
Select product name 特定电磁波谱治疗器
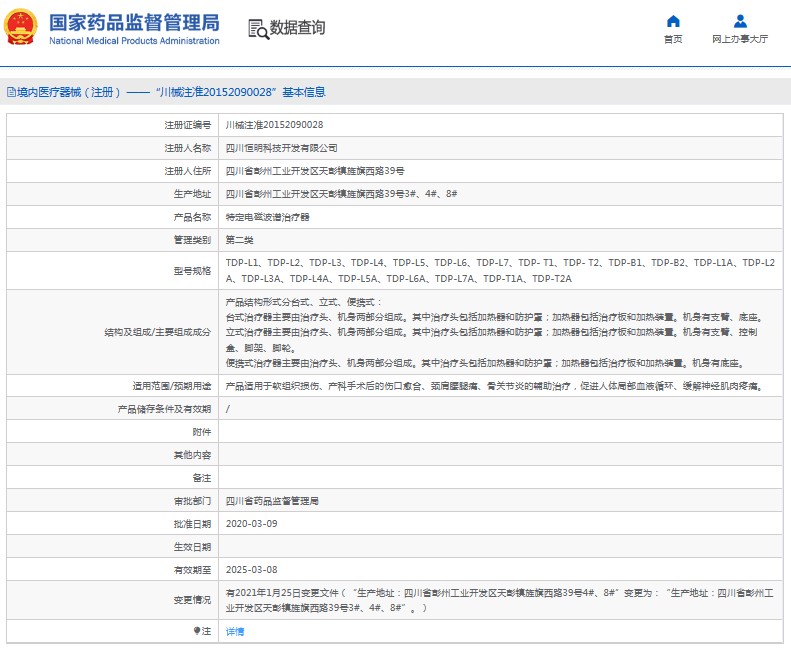267,217
